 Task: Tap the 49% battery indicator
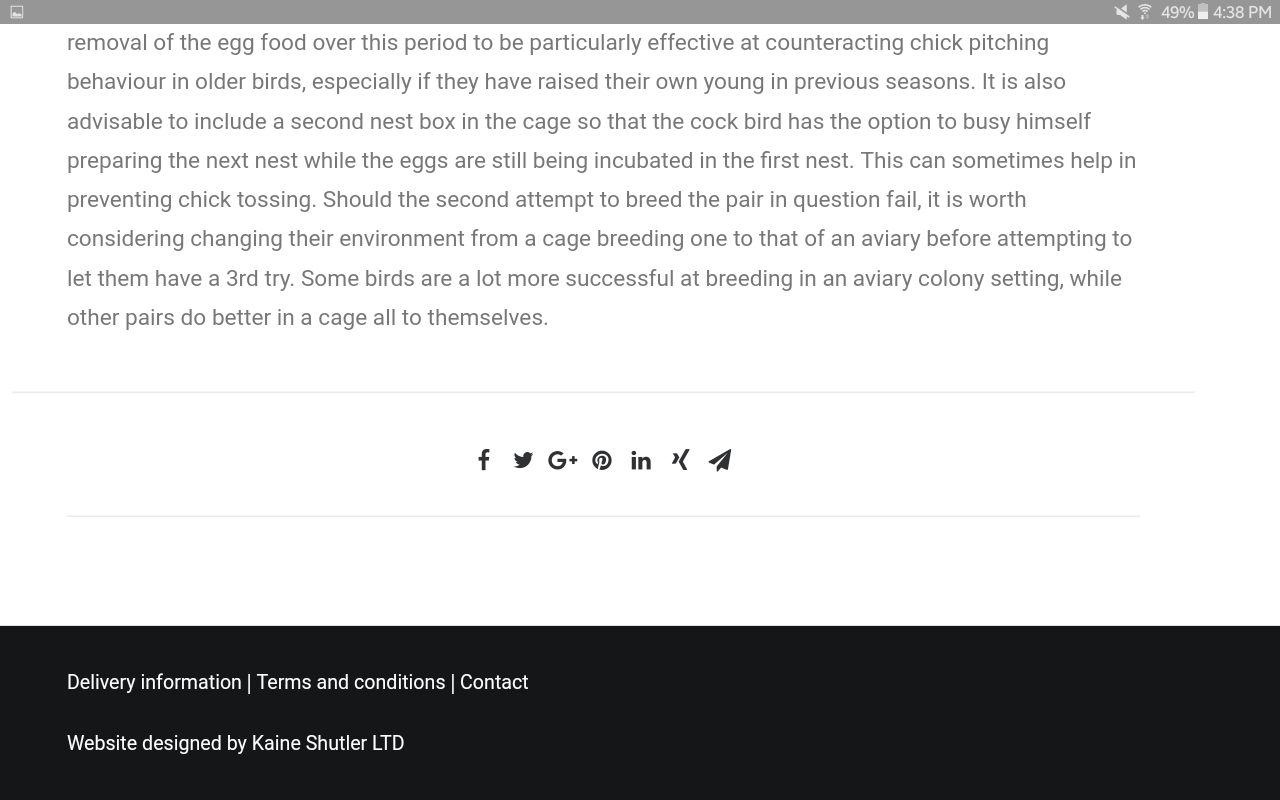coord(1184,12)
